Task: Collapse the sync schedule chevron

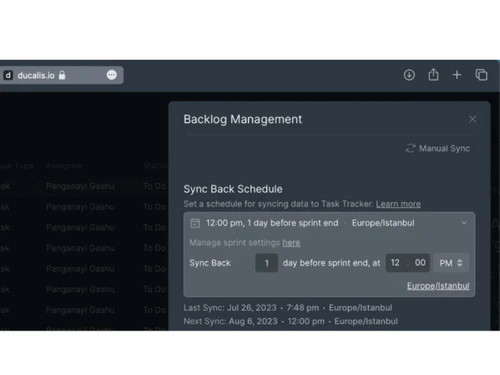Action: (x=464, y=223)
